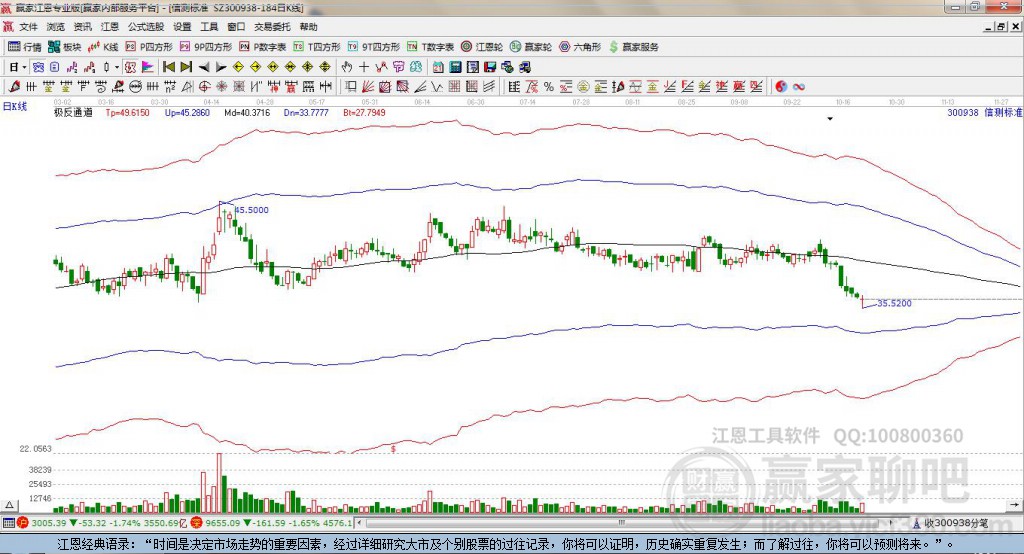Click the 沪 Shanghai index badge
The height and width of the screenshot is (554, 1024).
tap(23, 523)
